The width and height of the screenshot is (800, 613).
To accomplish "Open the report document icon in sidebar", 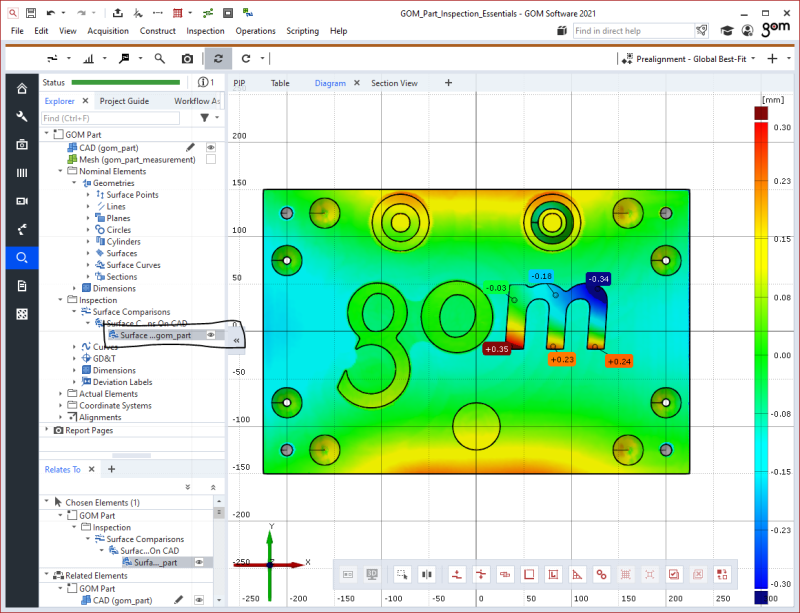I will click(x=22, y=286).
